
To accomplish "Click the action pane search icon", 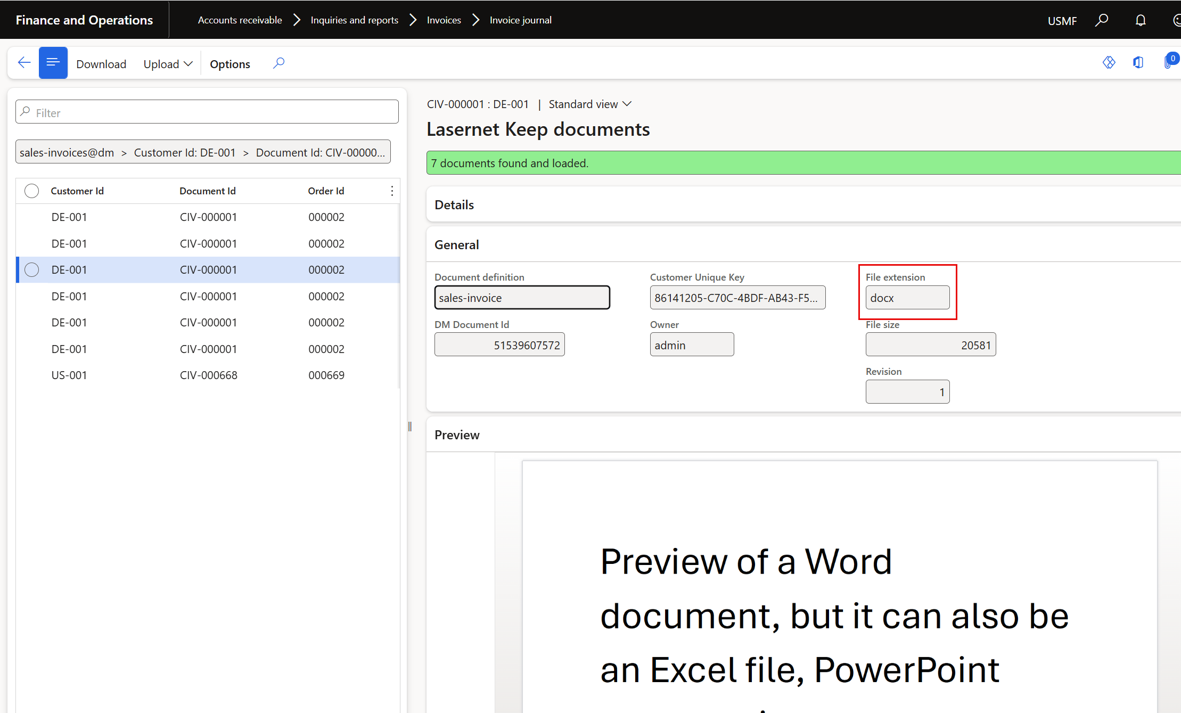I will click(279, 63).
